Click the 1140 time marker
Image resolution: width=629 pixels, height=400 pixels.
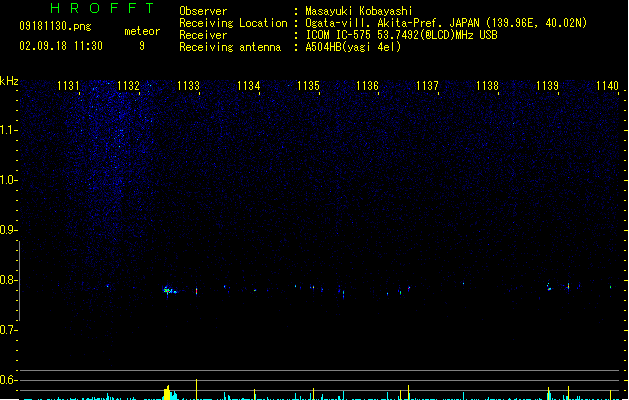pyautogui.click(x=607, y=86)
